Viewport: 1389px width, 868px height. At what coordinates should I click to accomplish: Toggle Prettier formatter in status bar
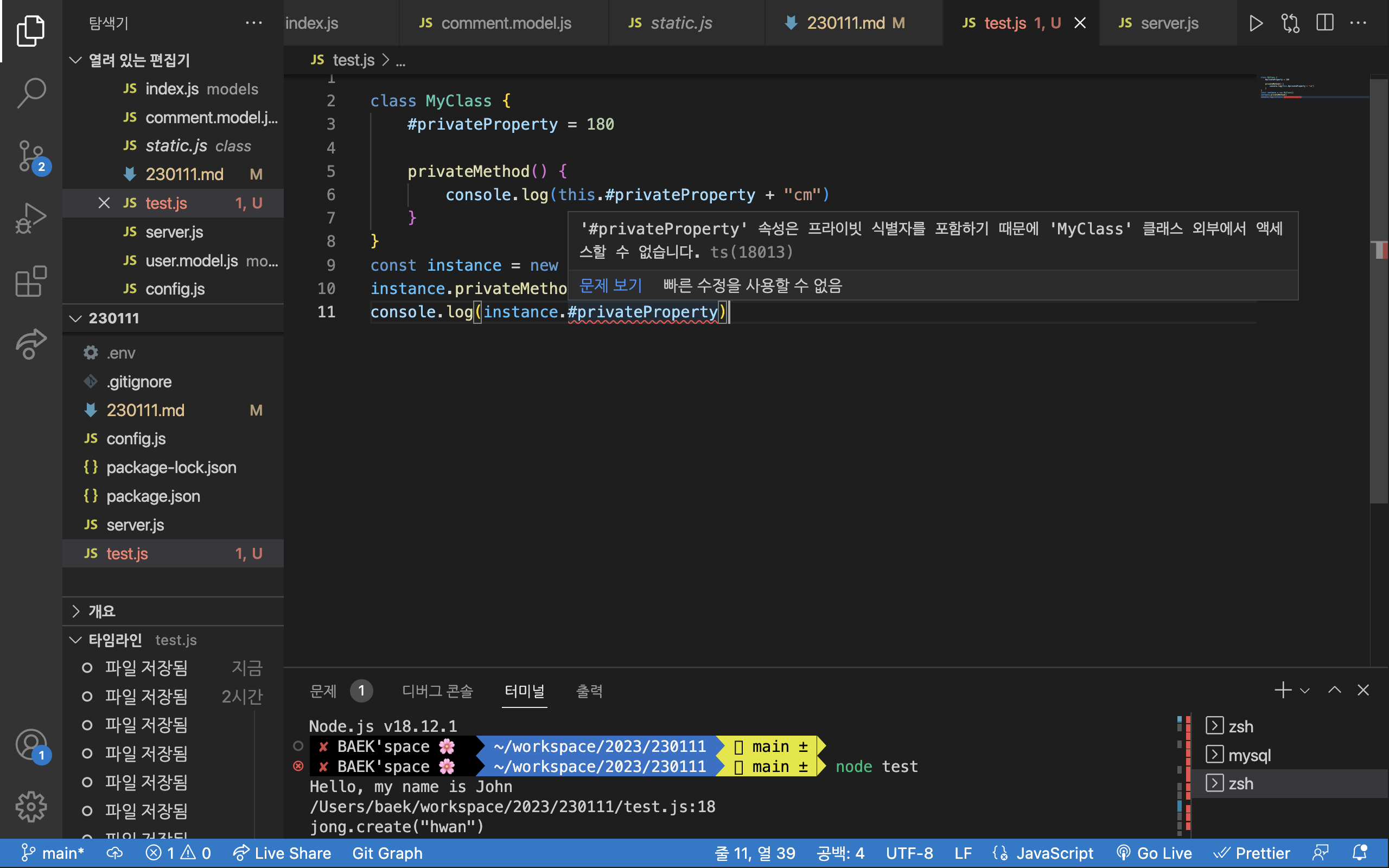1252,853
